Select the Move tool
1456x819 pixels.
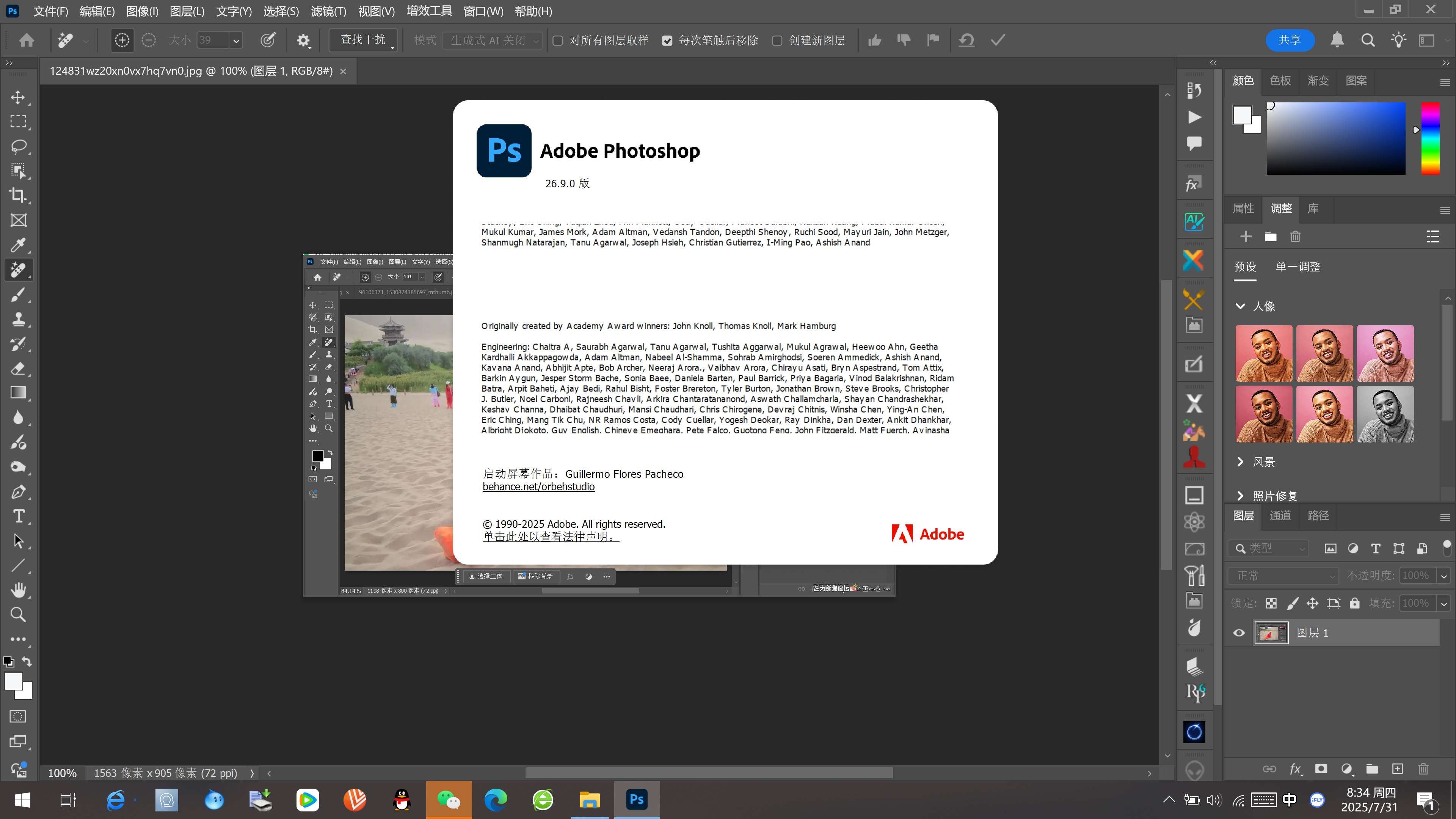(18, 97)
